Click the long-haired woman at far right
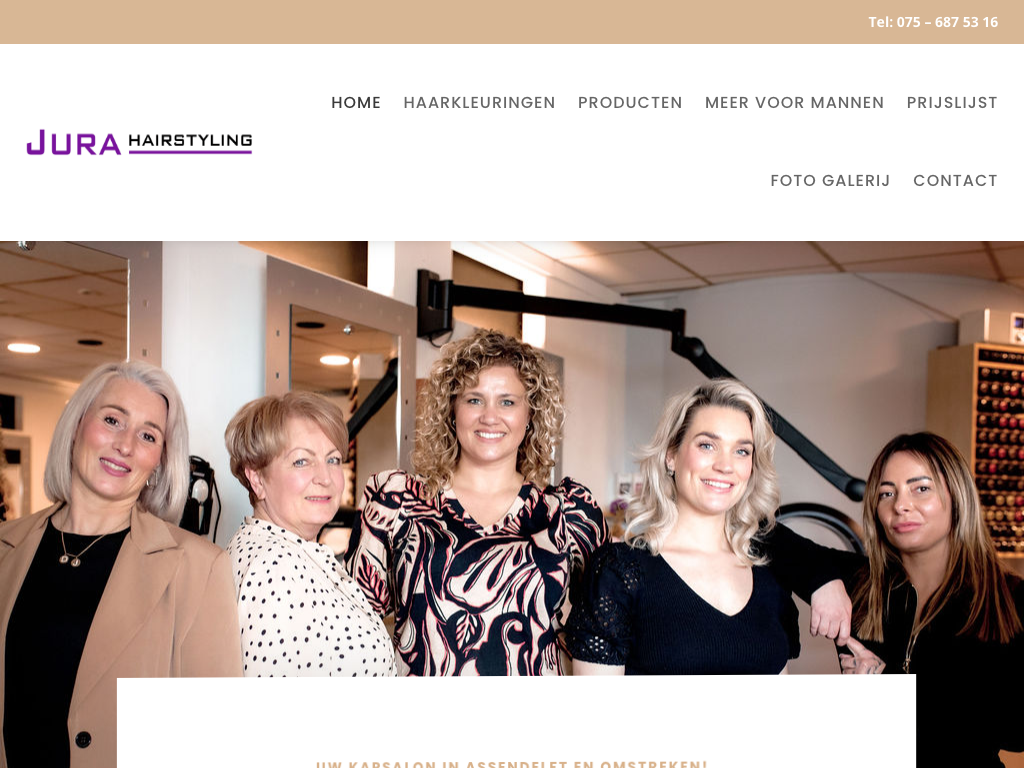This screenshot has width=1024, height=768. click(934, 588)
